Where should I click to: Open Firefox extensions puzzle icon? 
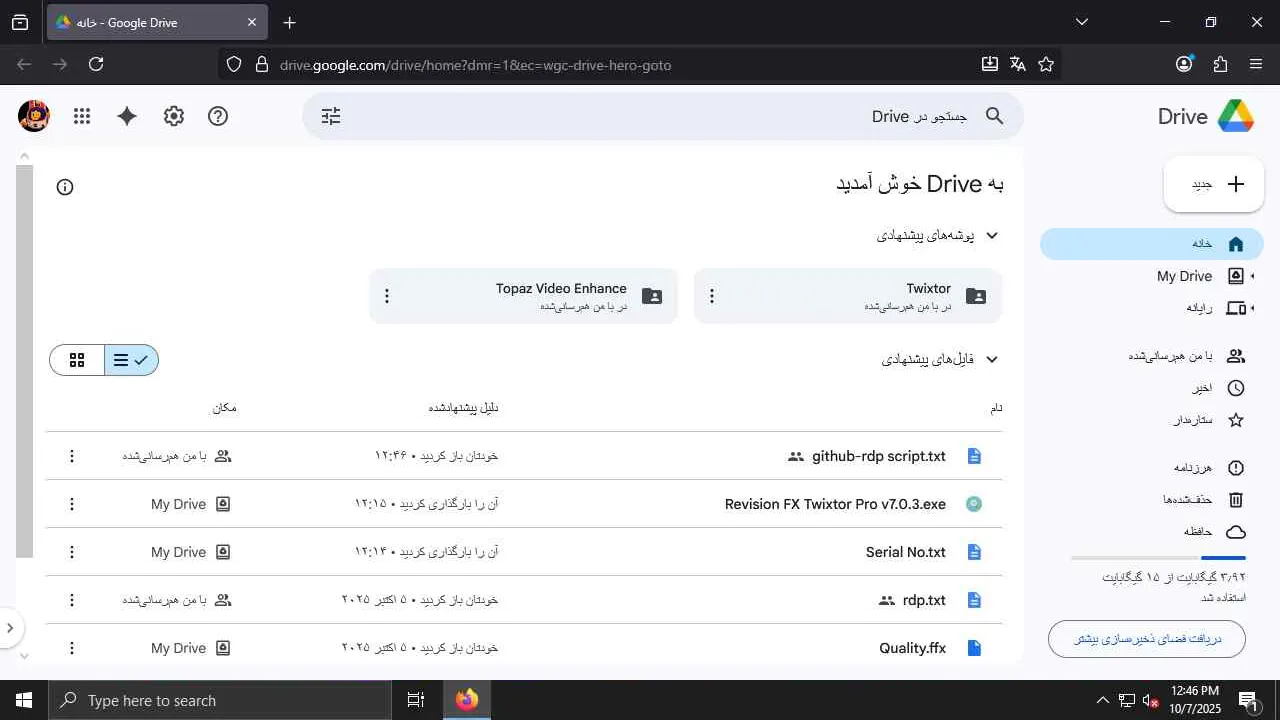click(1220, 64)
